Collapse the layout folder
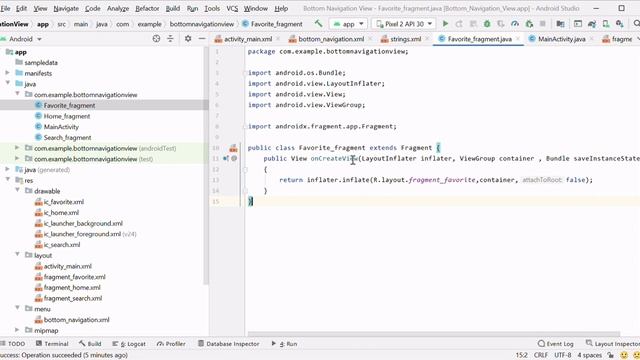 coord(17,255)
